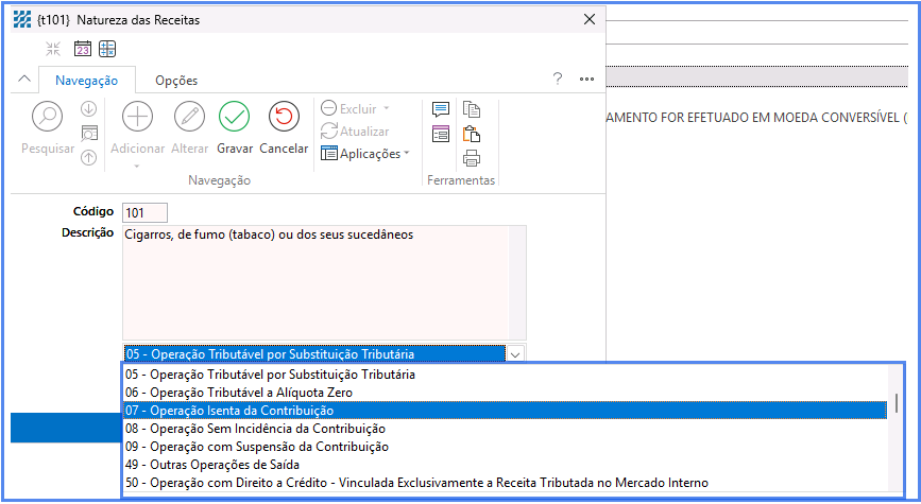Select option 07 - Operação Isenta da Contribuição
Screen dimensions: 921x504
pyautogui.click(x=229, y=411)
